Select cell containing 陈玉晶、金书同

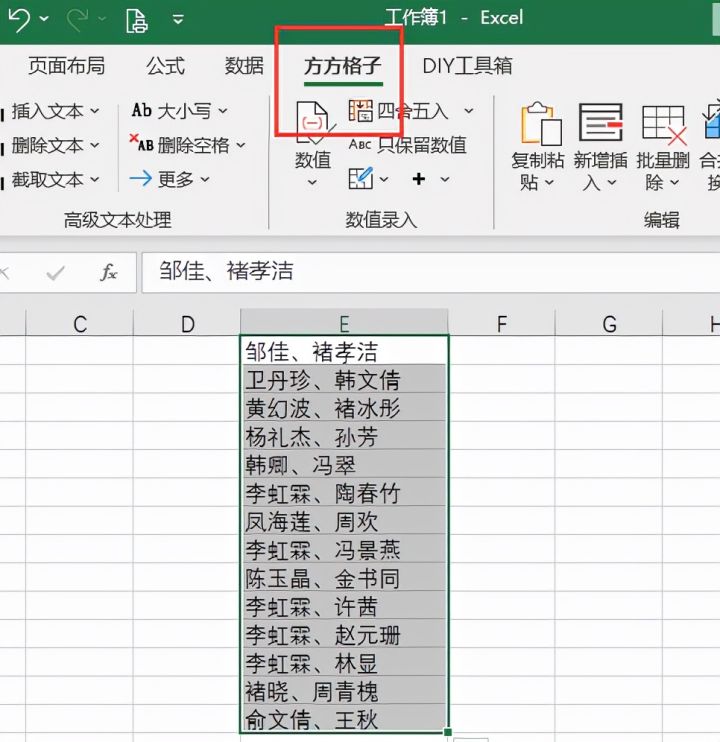344,578
